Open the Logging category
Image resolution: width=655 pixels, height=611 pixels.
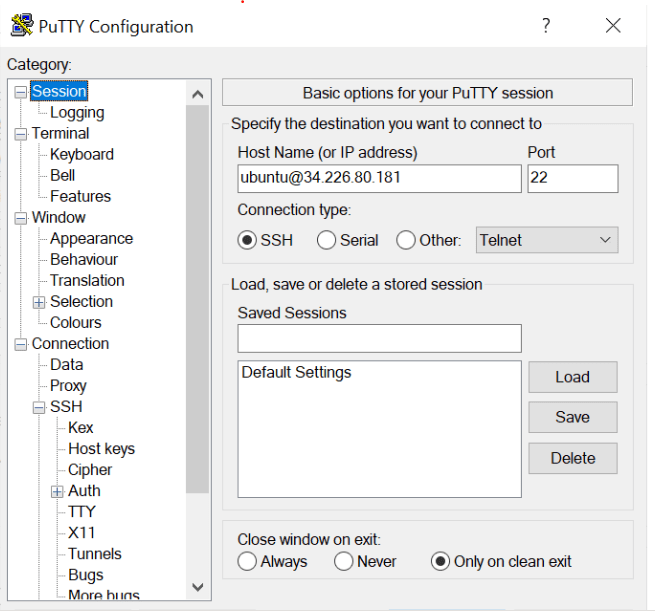coord(77,113)
